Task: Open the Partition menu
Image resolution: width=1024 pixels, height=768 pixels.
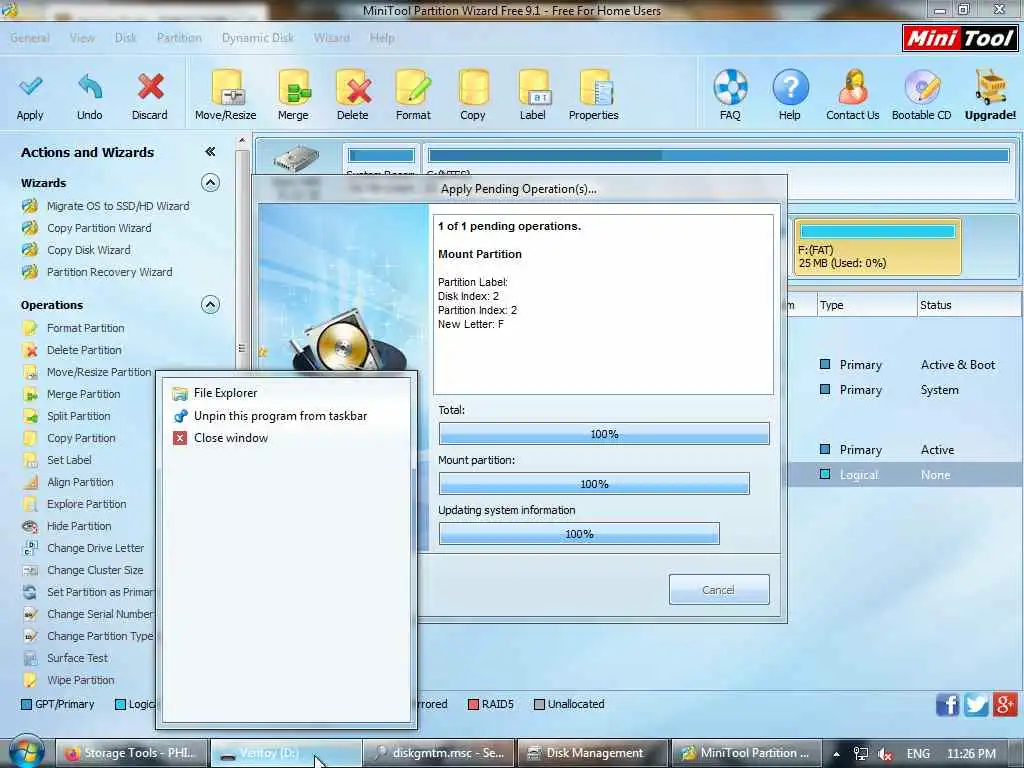Action: (179, 38)
